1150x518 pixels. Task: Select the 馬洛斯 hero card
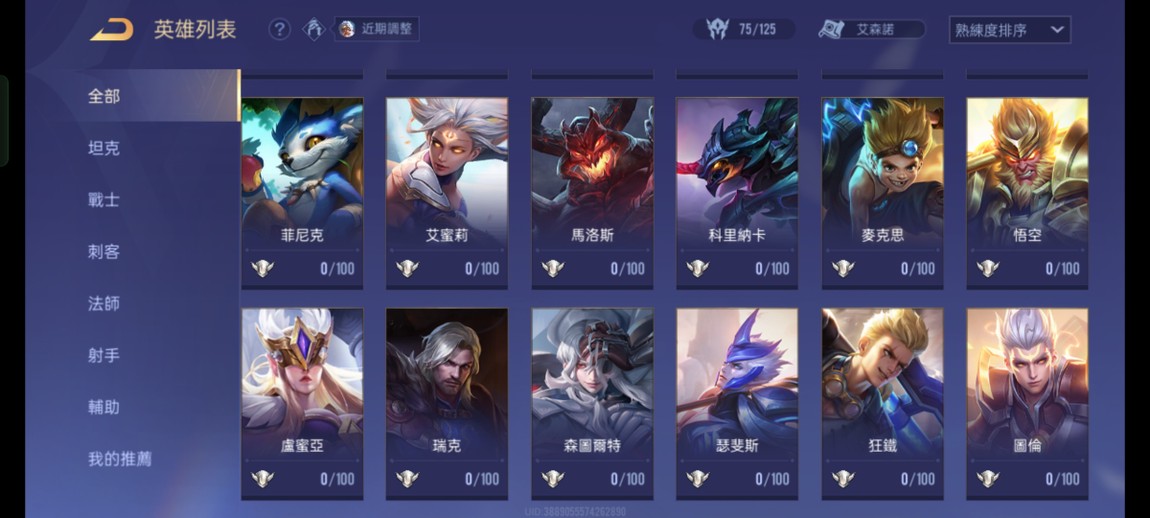[x=592, y=193]
